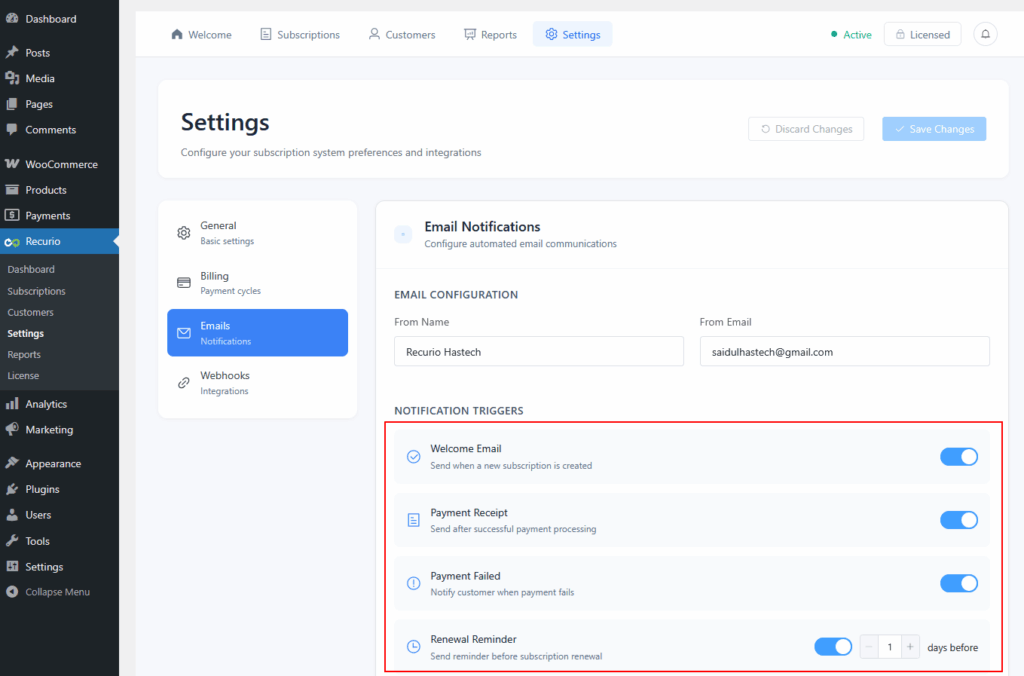Click the Plugins icon in sidebar
The width and height of the screenshot is (1024, 676).
[12, 489]
